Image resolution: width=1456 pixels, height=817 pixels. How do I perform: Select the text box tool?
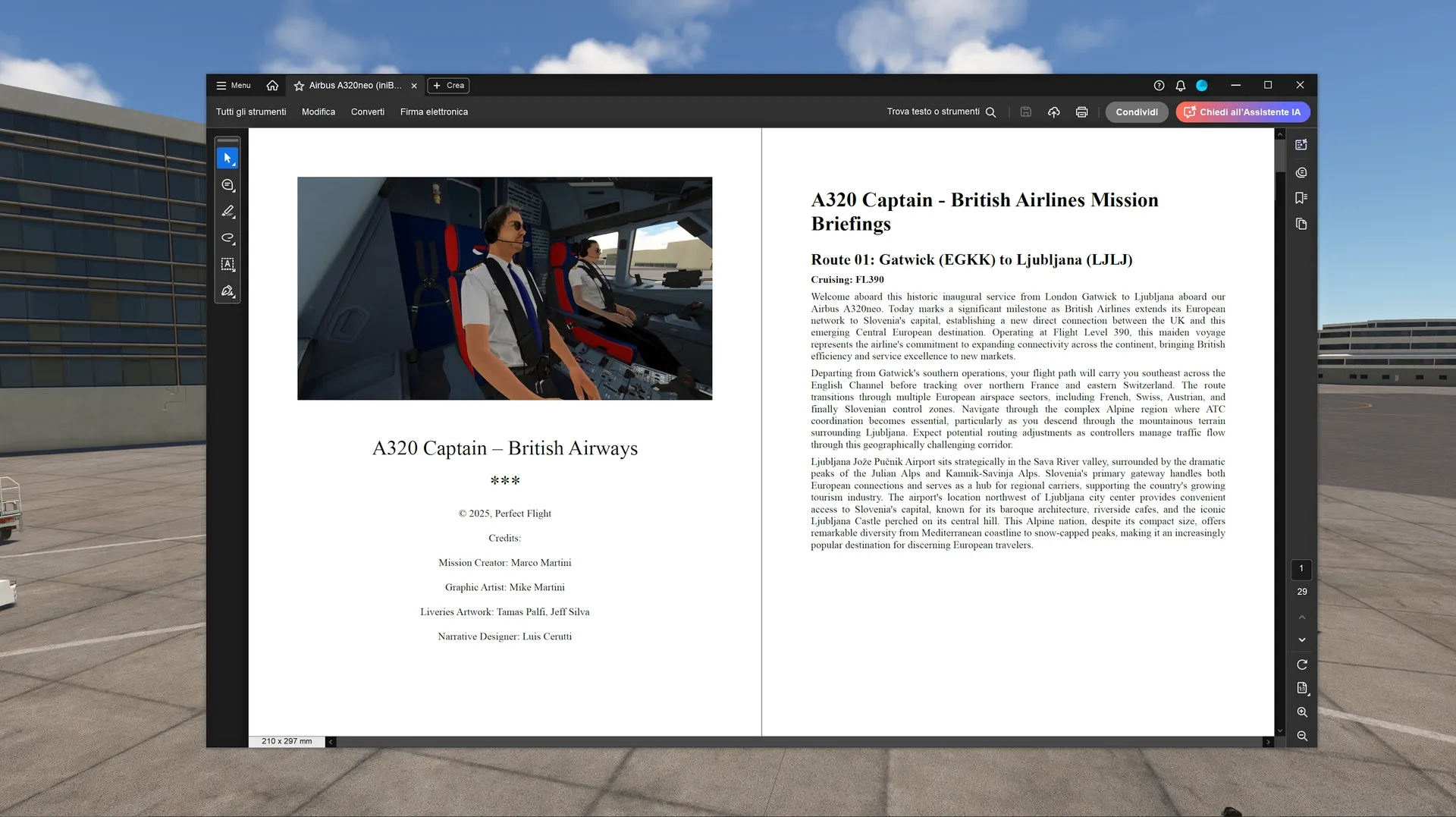227,265
